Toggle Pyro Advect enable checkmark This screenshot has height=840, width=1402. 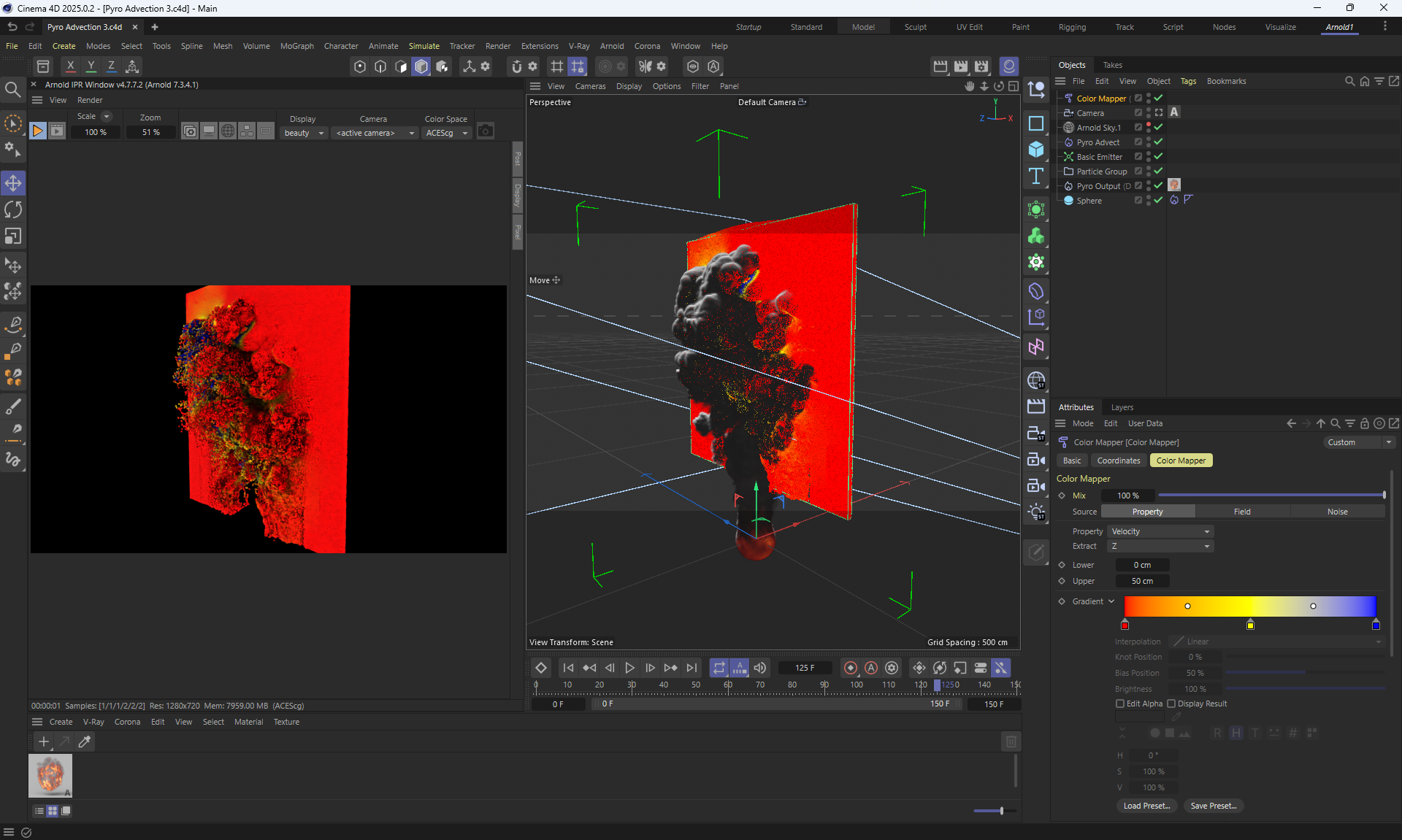click(x=1158, y=142)
